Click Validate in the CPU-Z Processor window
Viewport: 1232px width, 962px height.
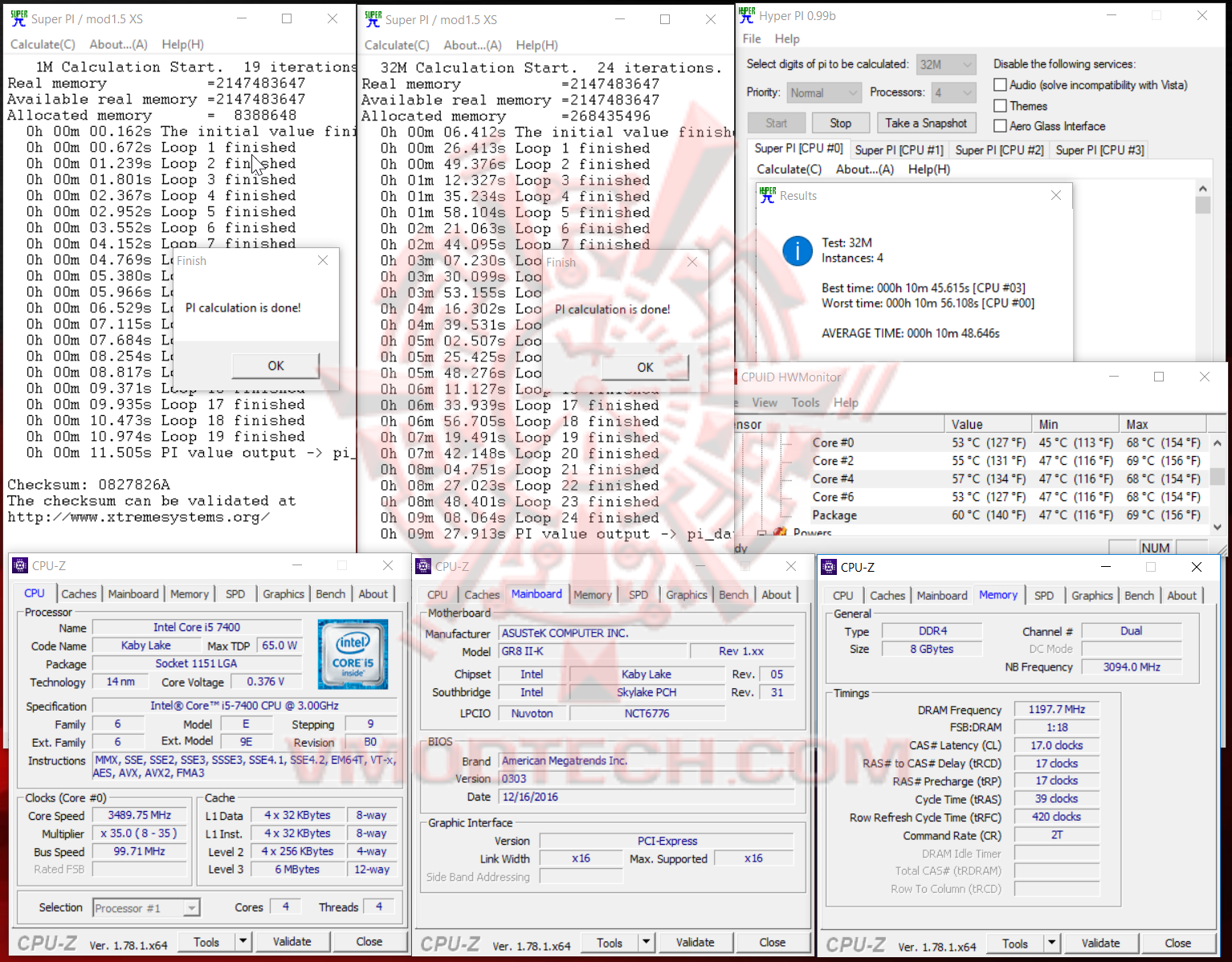[292, 941]
